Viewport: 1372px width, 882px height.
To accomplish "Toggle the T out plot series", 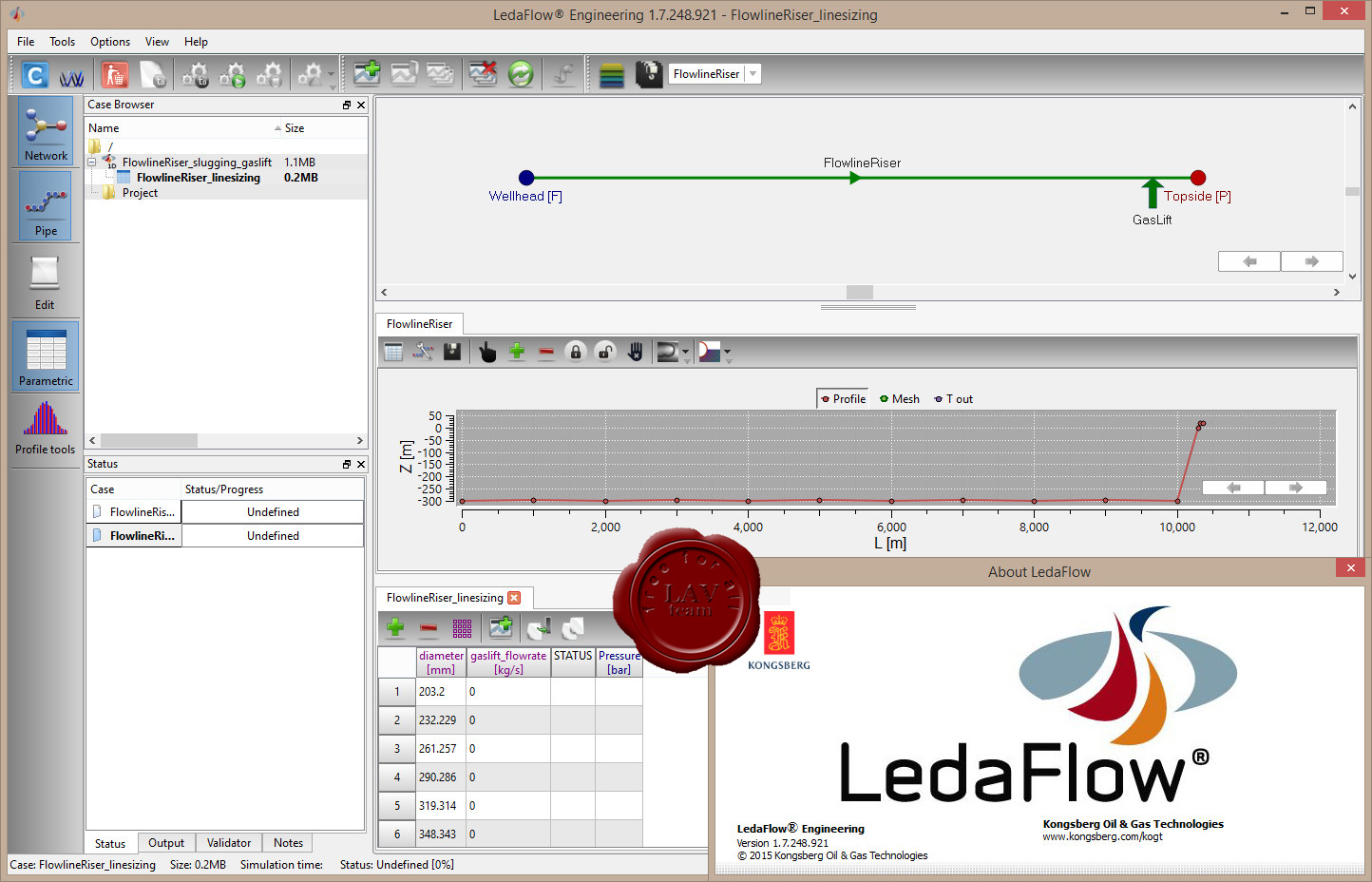I will tap(954, 399).
